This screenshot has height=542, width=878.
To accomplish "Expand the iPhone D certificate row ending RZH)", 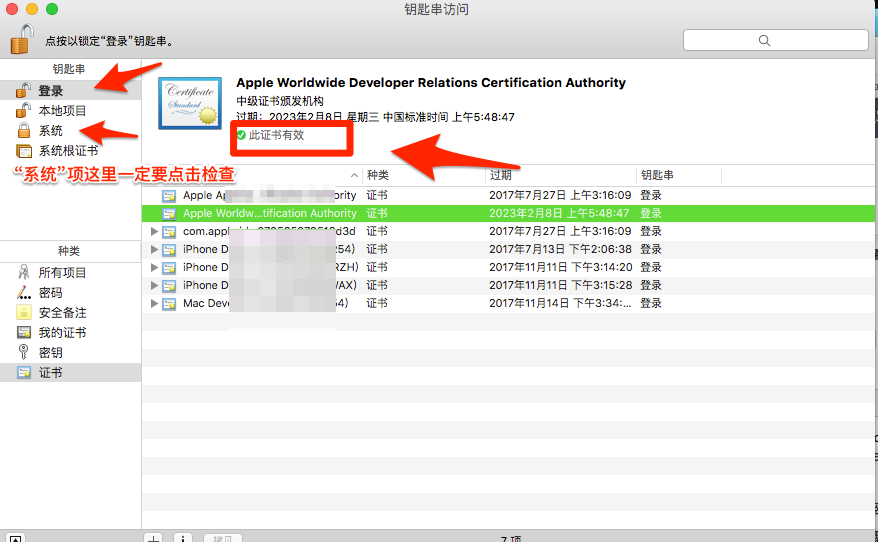I will [154, 267].
